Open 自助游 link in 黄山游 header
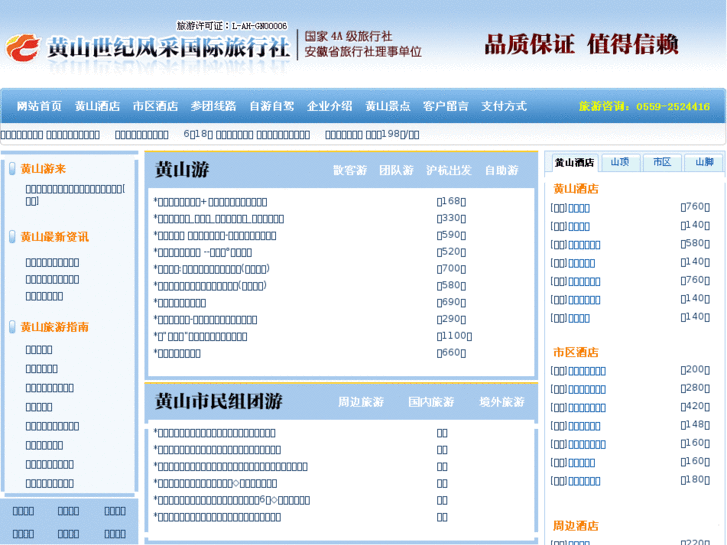The height and width of the screenshot is (545, 727). click(502, 170)
